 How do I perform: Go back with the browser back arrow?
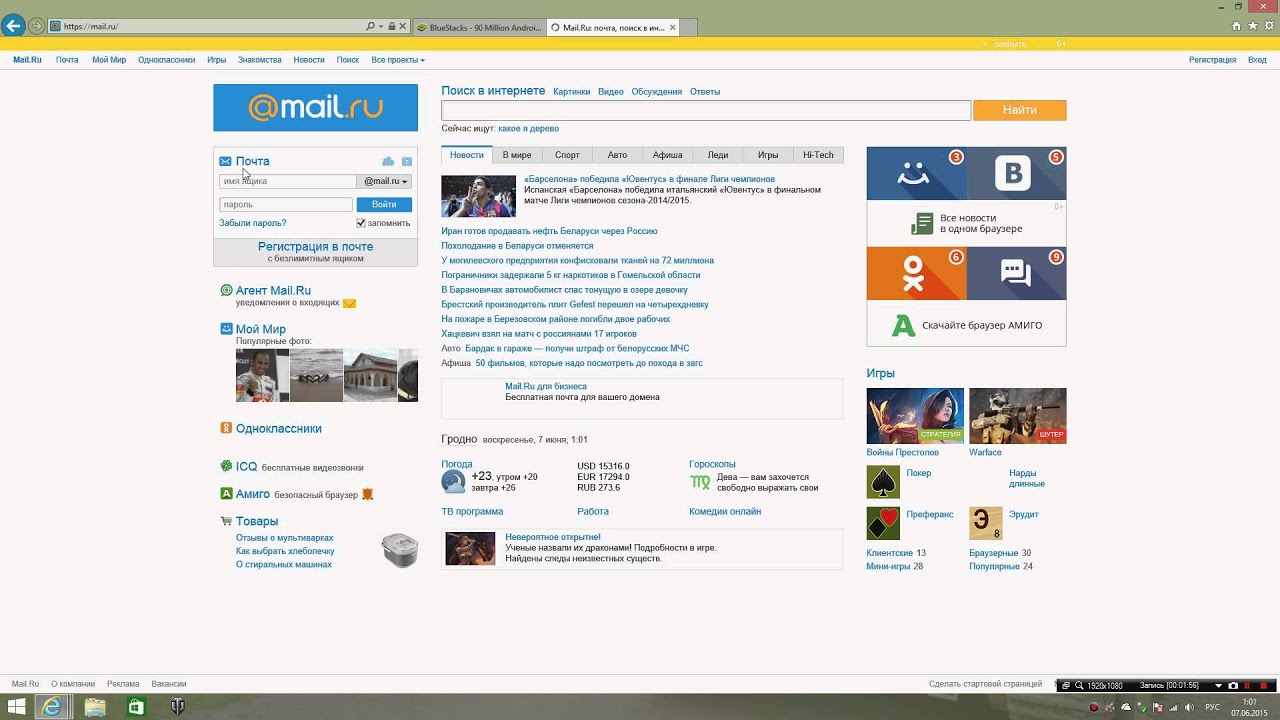[x=14, y=26]
